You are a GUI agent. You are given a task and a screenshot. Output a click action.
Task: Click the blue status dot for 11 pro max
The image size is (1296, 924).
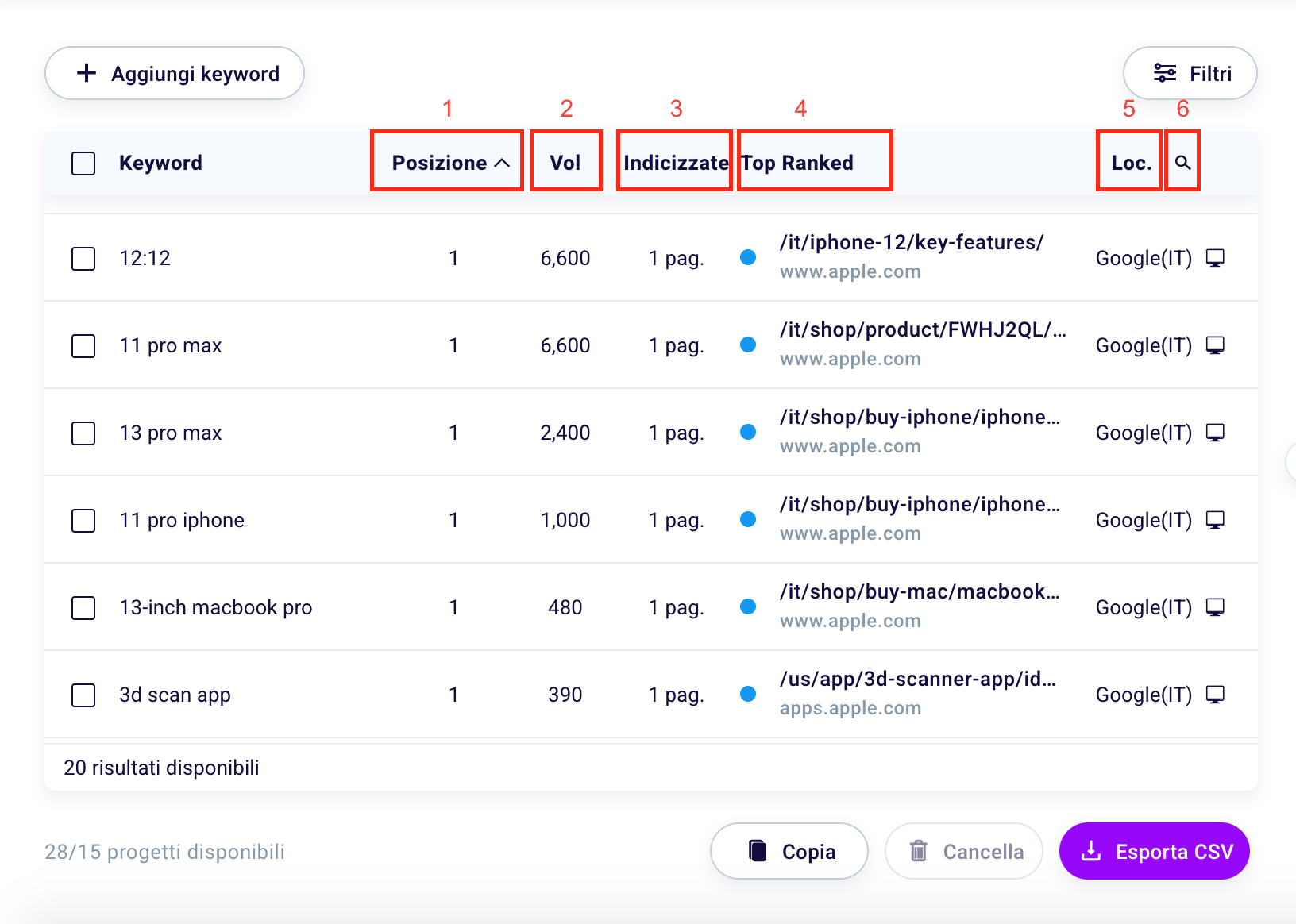tap(747, 345)
